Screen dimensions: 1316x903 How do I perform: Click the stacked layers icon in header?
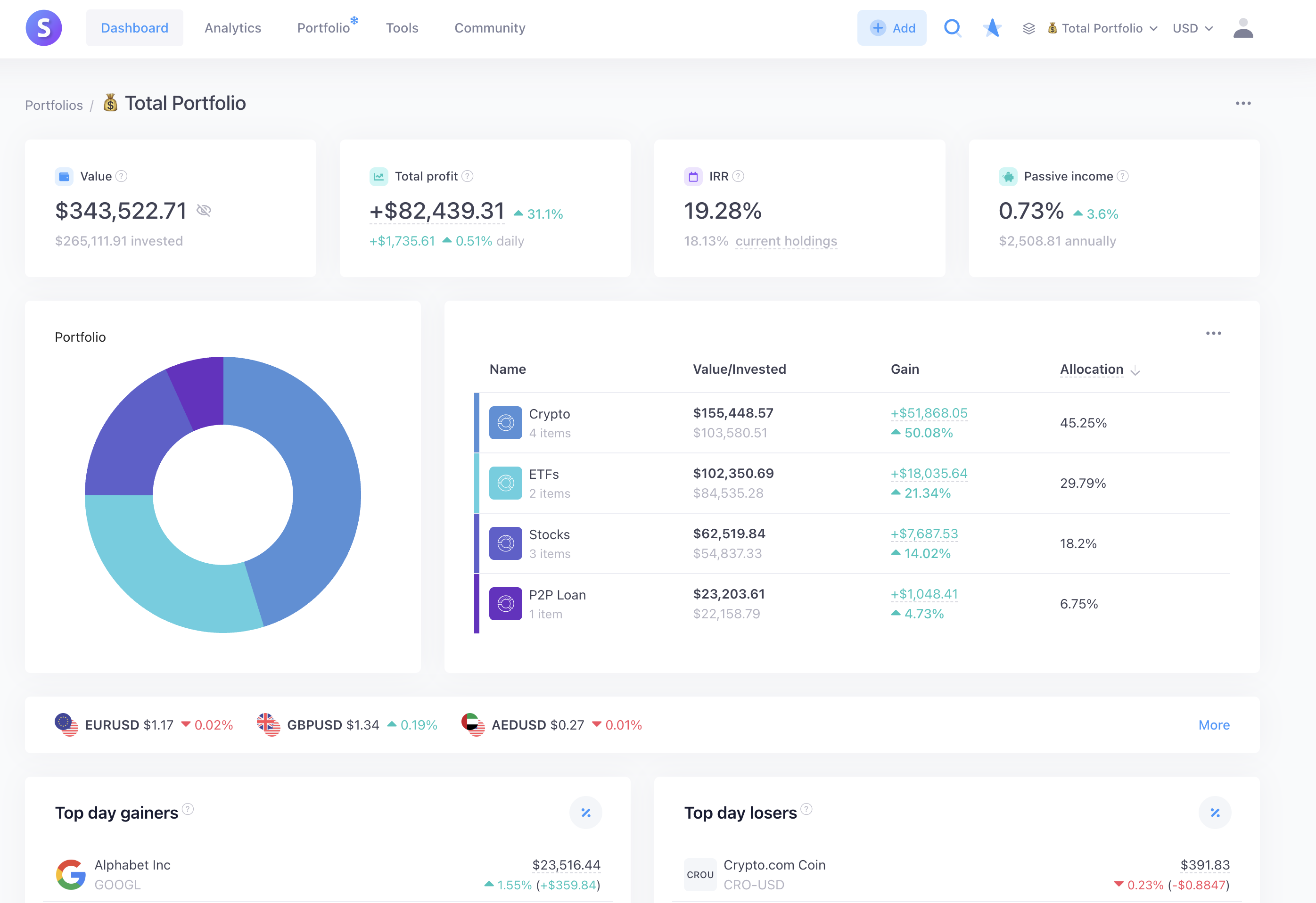[x=1028, y=28]
